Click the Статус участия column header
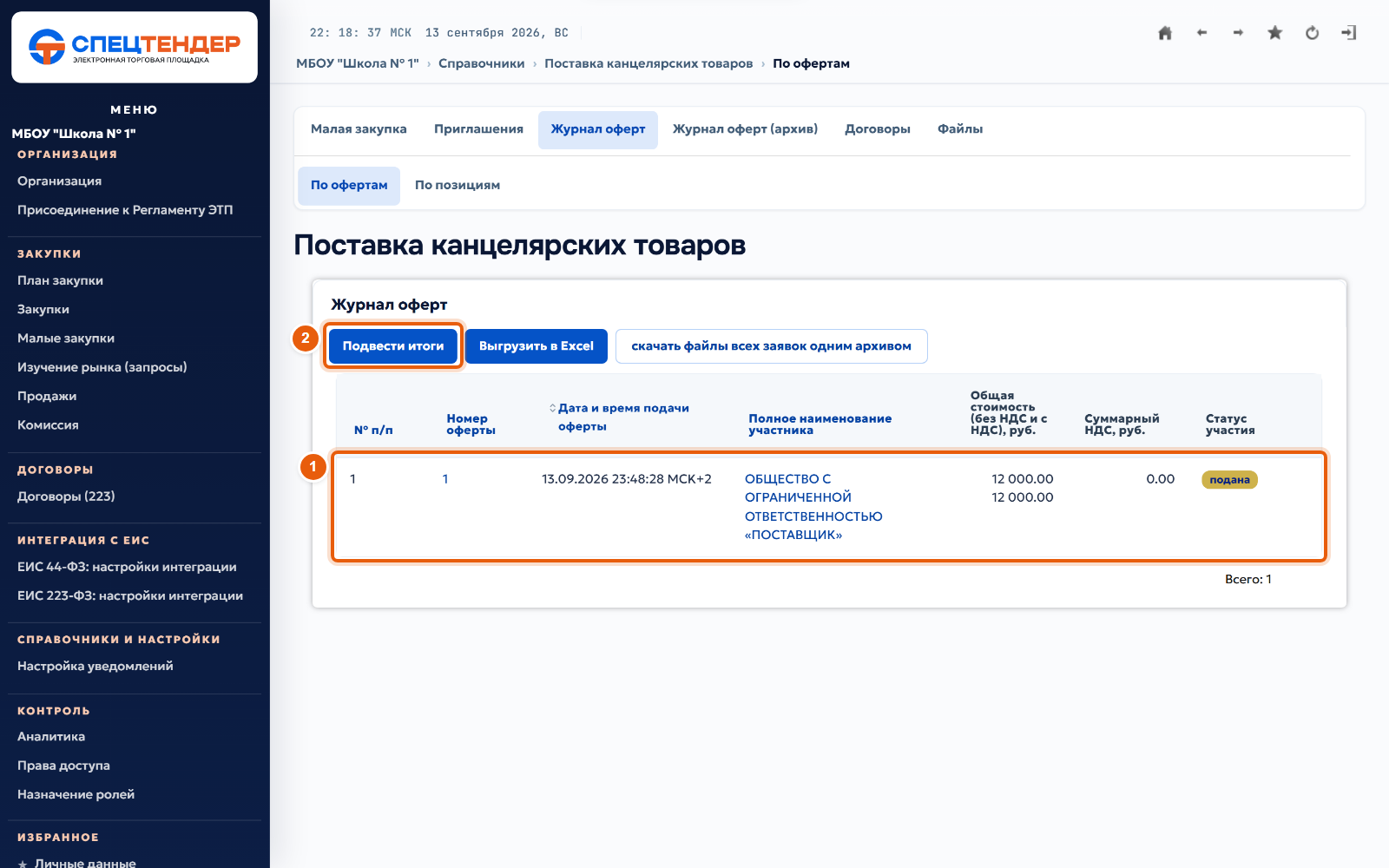Screen dimensions: 1389x868 1230,424
